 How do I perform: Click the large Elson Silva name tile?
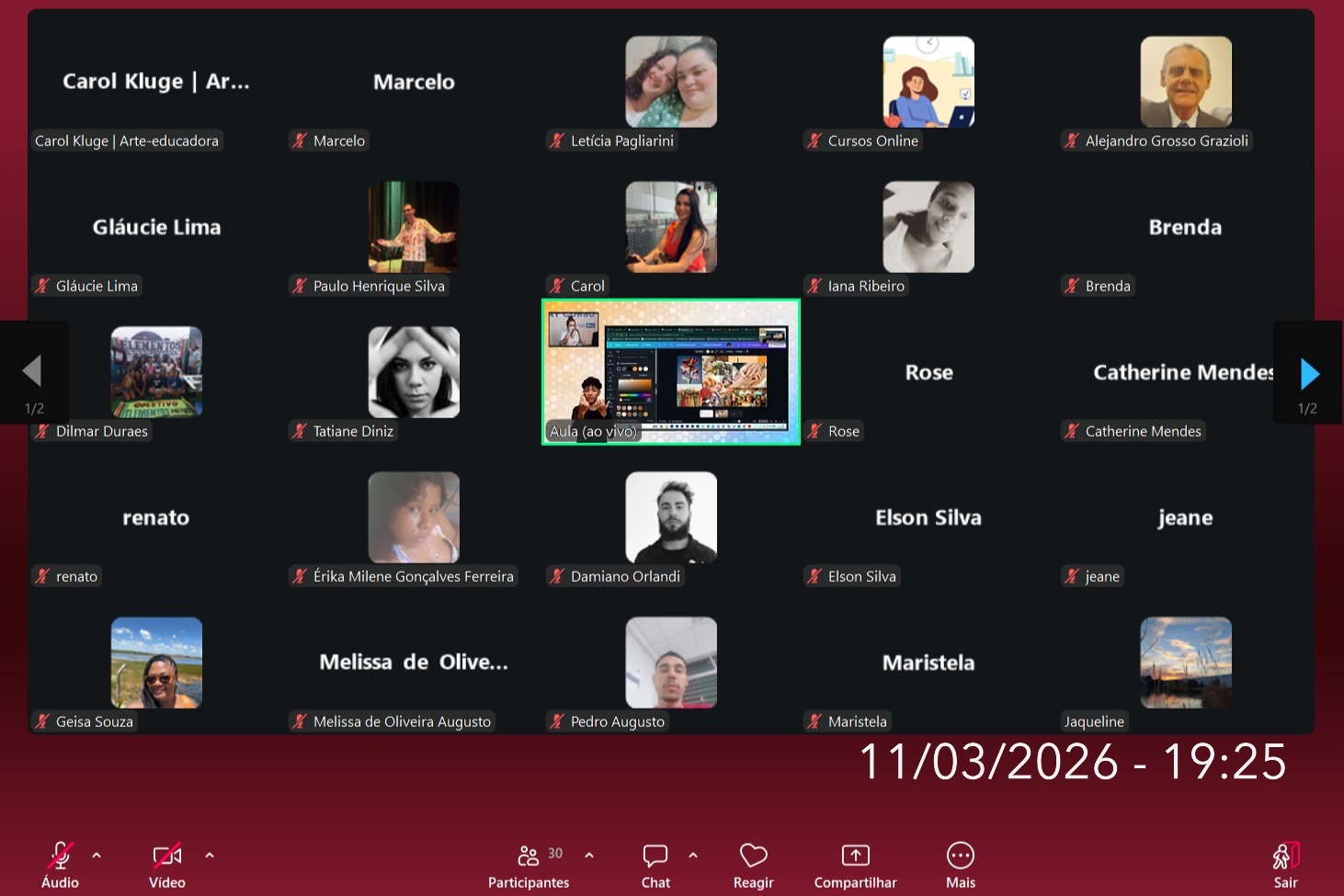(x=928, y=517)
